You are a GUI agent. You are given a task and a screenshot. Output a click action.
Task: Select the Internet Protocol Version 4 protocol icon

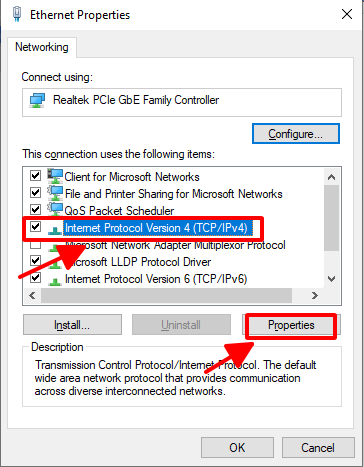(54, 230)
